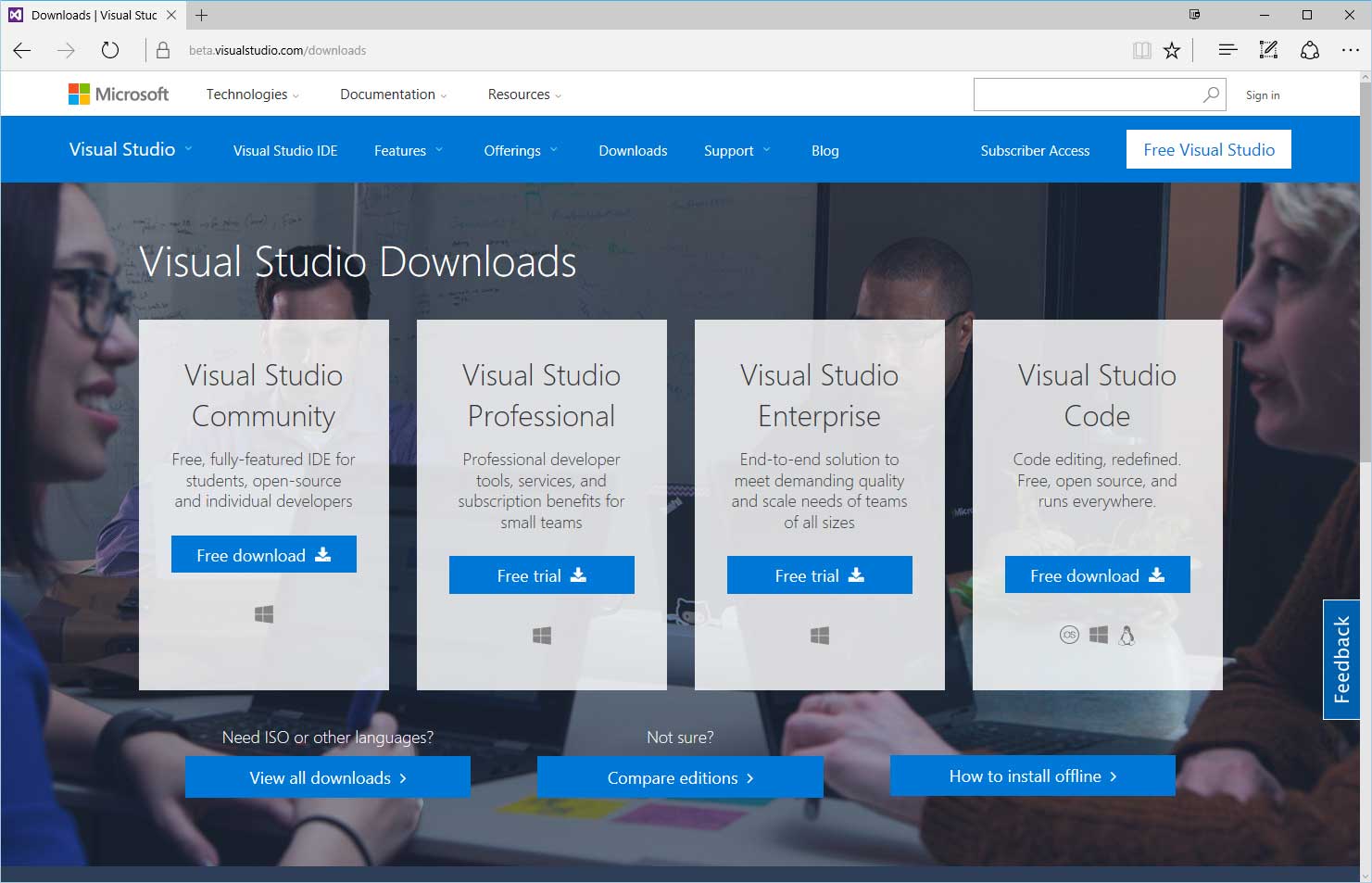
Task: Close the Downloads browser tab
Action: [171, 15]
